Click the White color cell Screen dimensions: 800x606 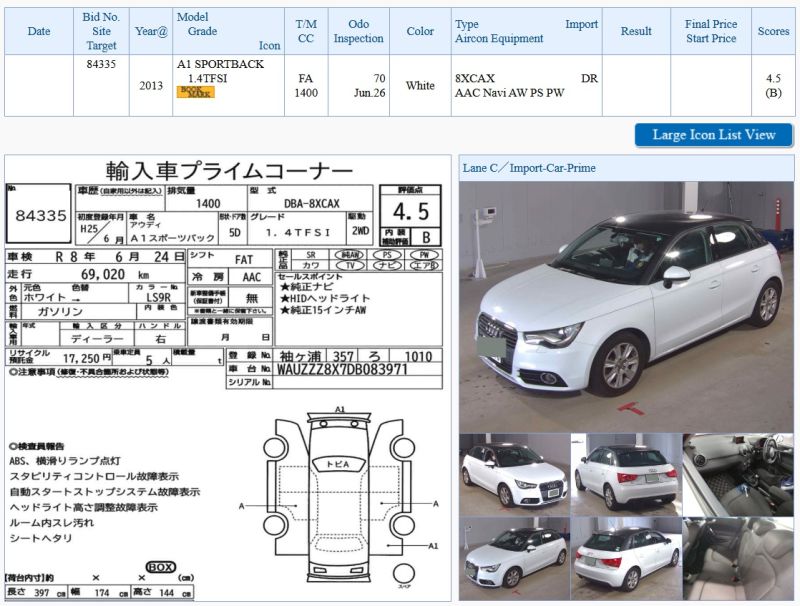click(x=420, y=86)
